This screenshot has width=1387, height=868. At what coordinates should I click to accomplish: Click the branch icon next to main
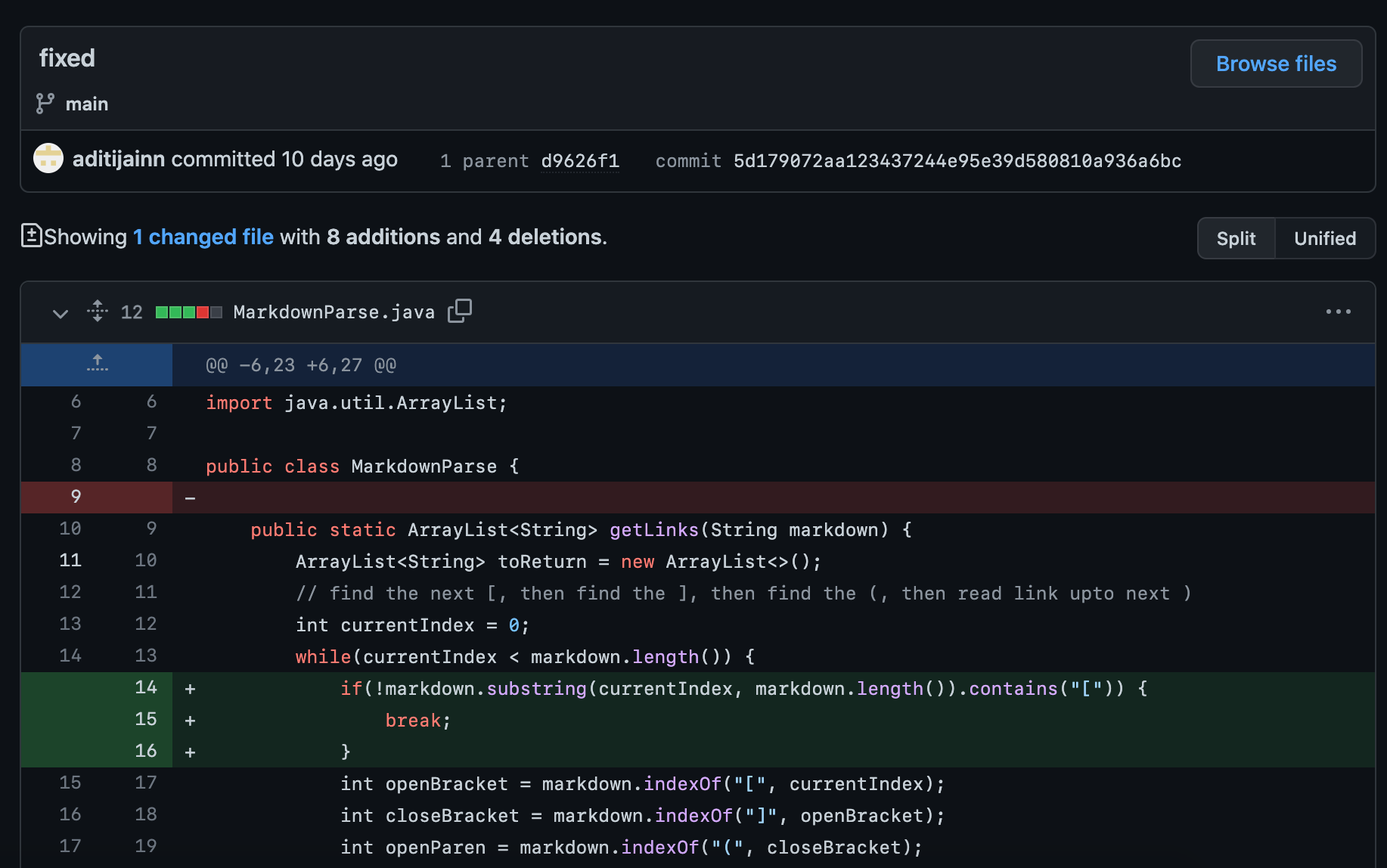[45, 104]
